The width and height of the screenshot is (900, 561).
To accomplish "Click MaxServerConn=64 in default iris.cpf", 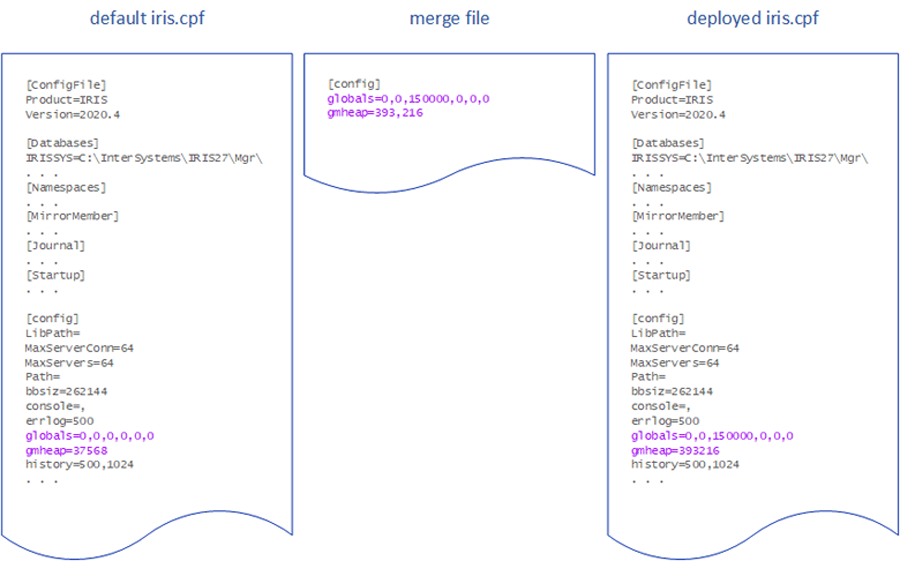I will [x=79, y=349].
